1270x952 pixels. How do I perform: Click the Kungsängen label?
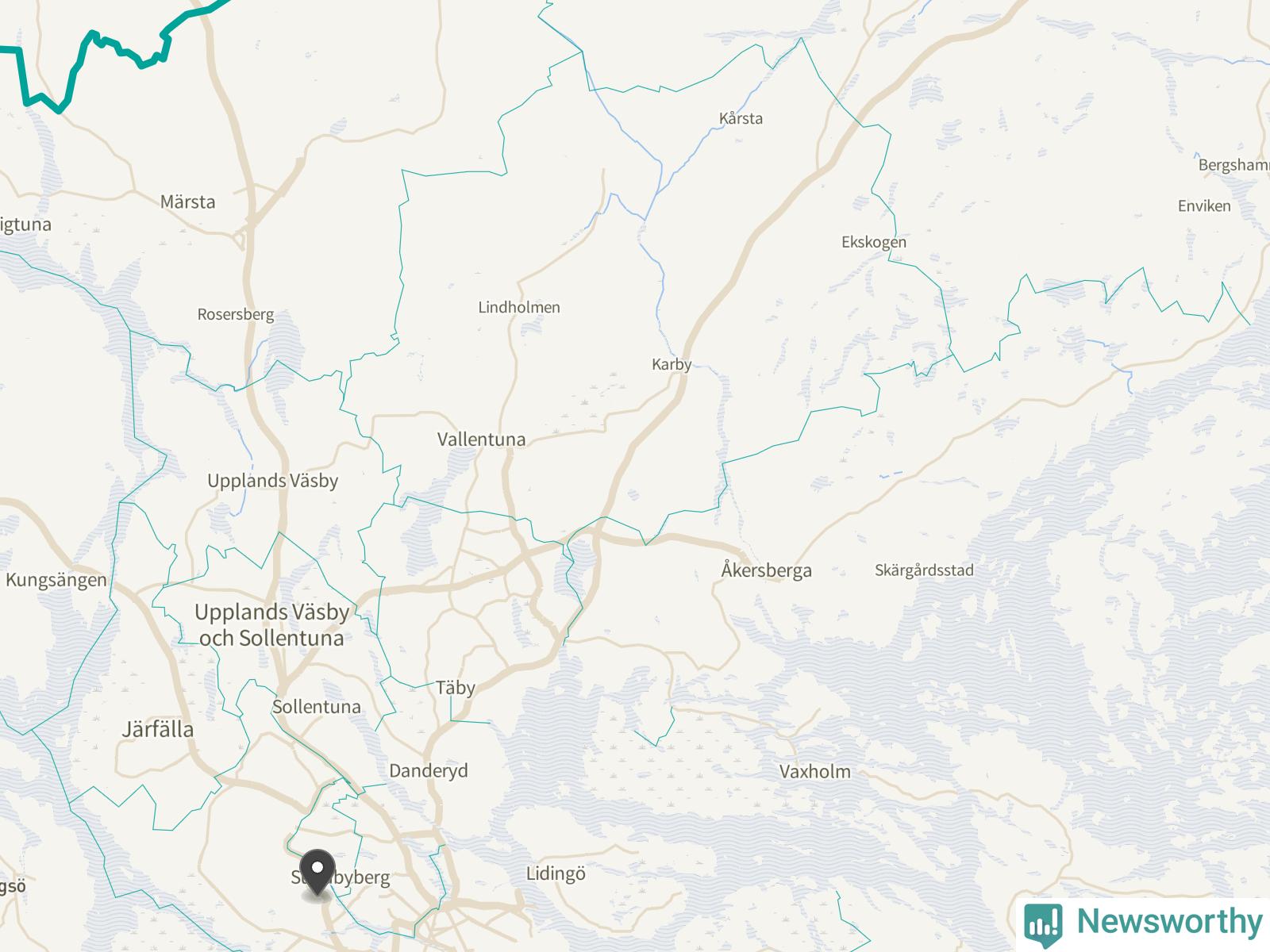(56, 580)
